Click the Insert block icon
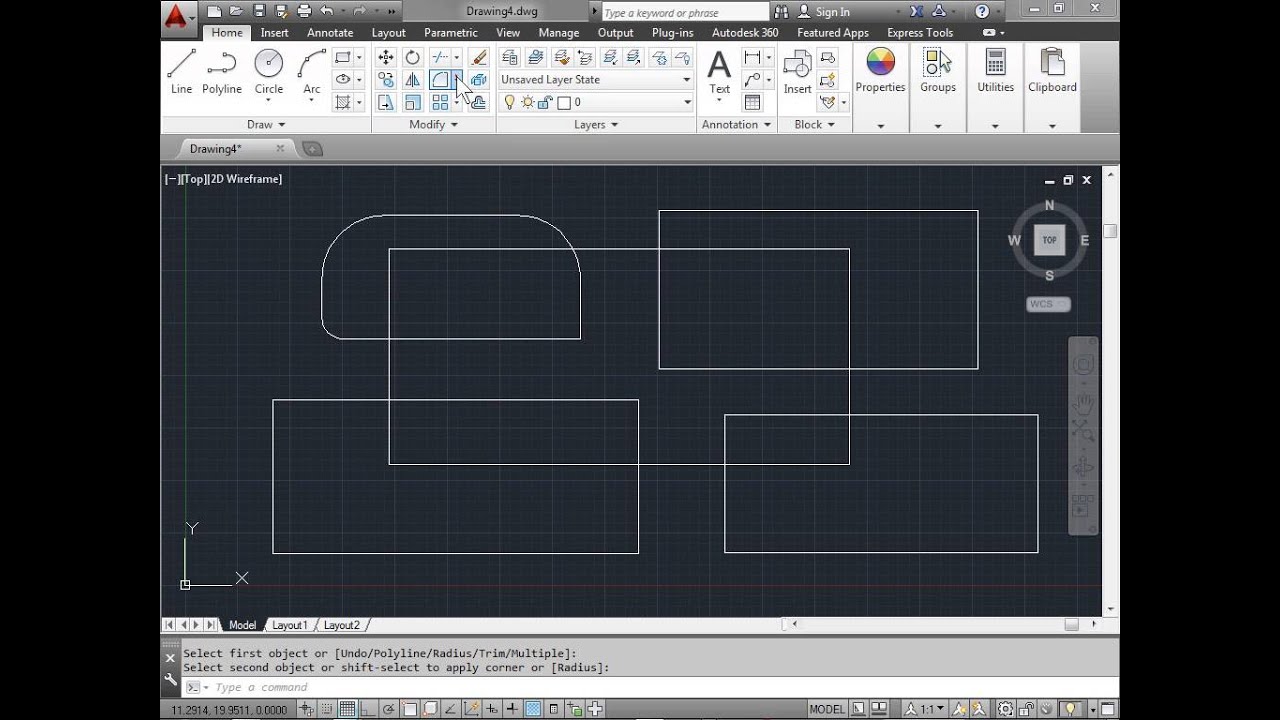The width and height of the screenshot is (1280, 720). 797,72
